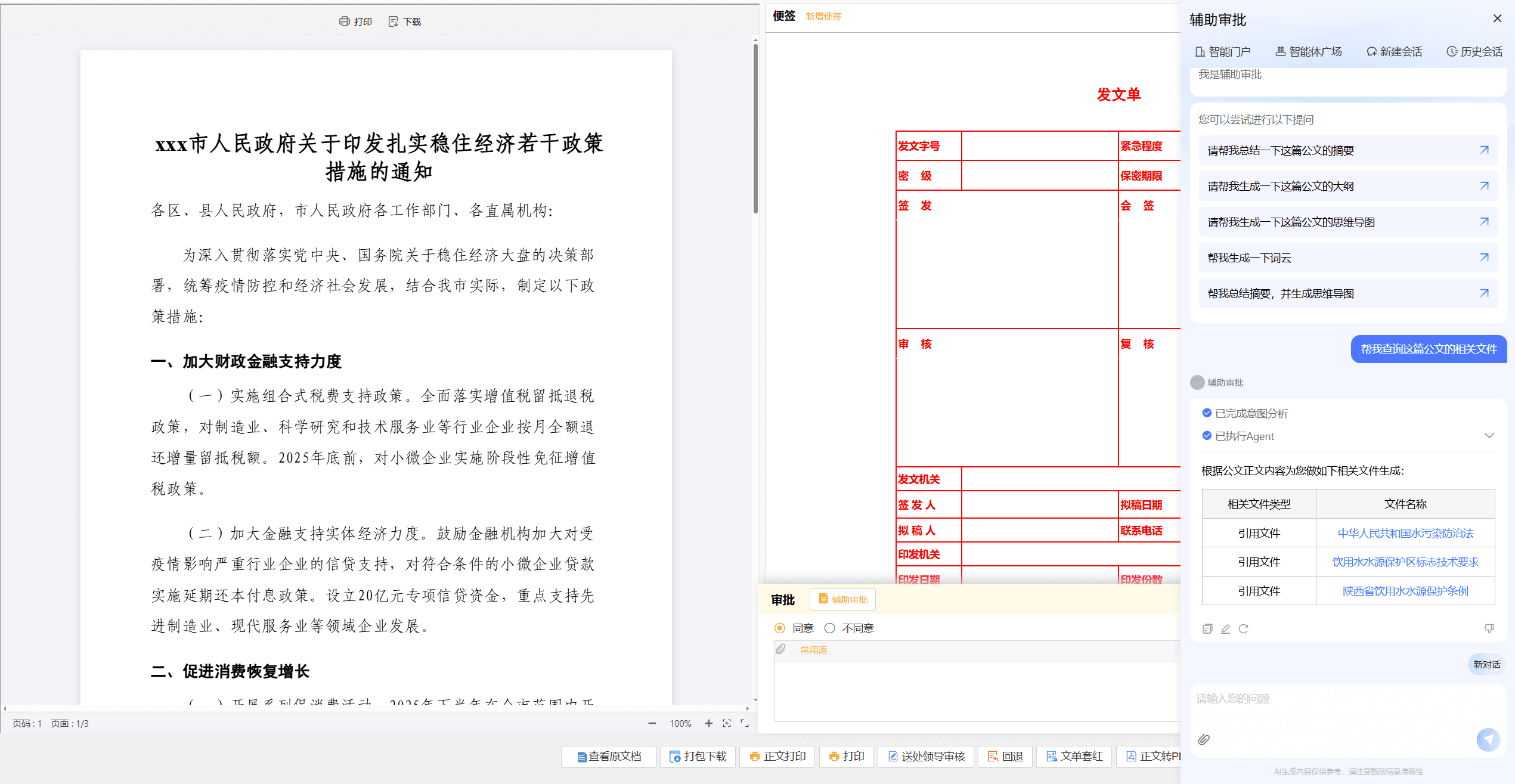Click the 文件名称 table header
The height and width of the screenshot is (784, 1515).
click(1405, 504)
